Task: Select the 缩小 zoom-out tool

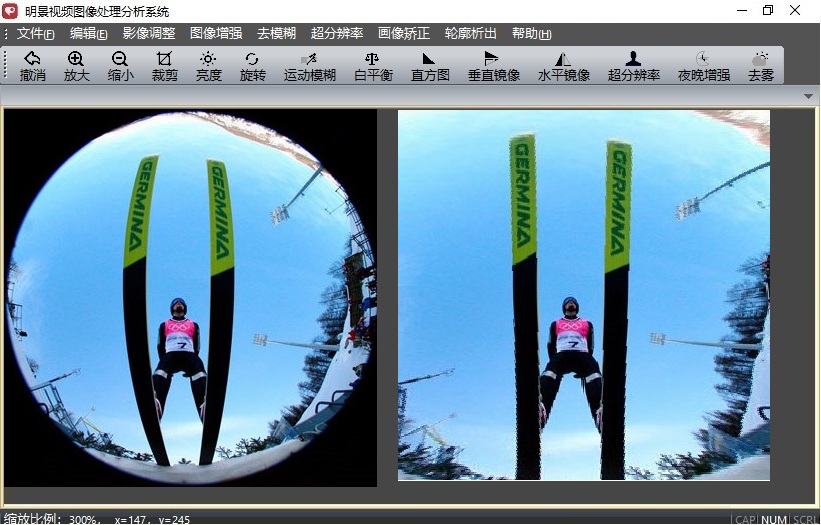Action: [120, 66]
